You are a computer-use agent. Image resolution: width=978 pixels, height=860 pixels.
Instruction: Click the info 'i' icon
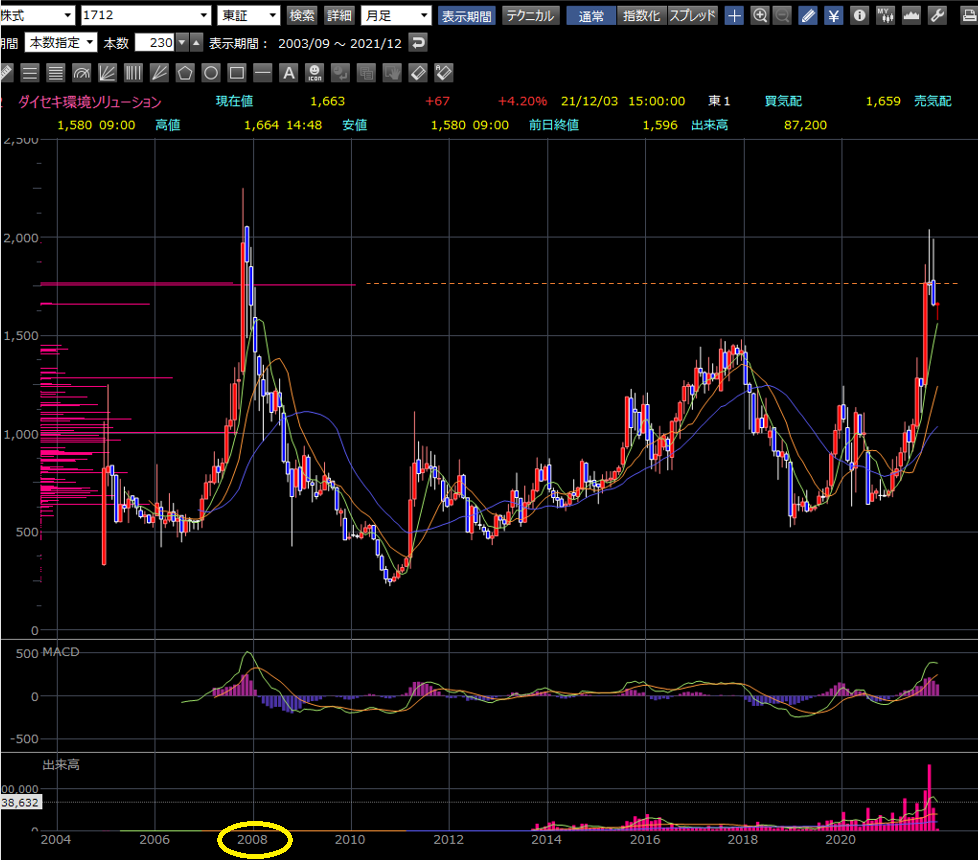[x=859, y=16]
